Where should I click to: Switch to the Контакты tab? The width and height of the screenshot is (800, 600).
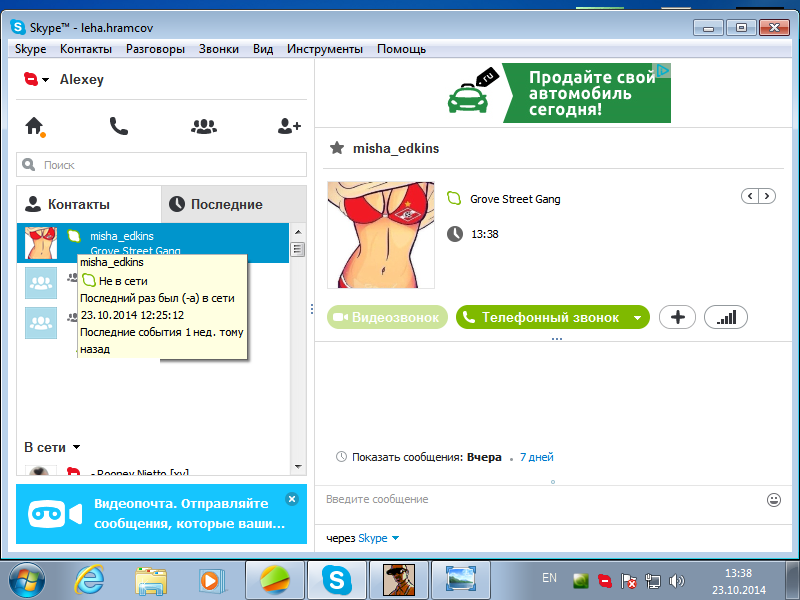[x=89, y=204]
